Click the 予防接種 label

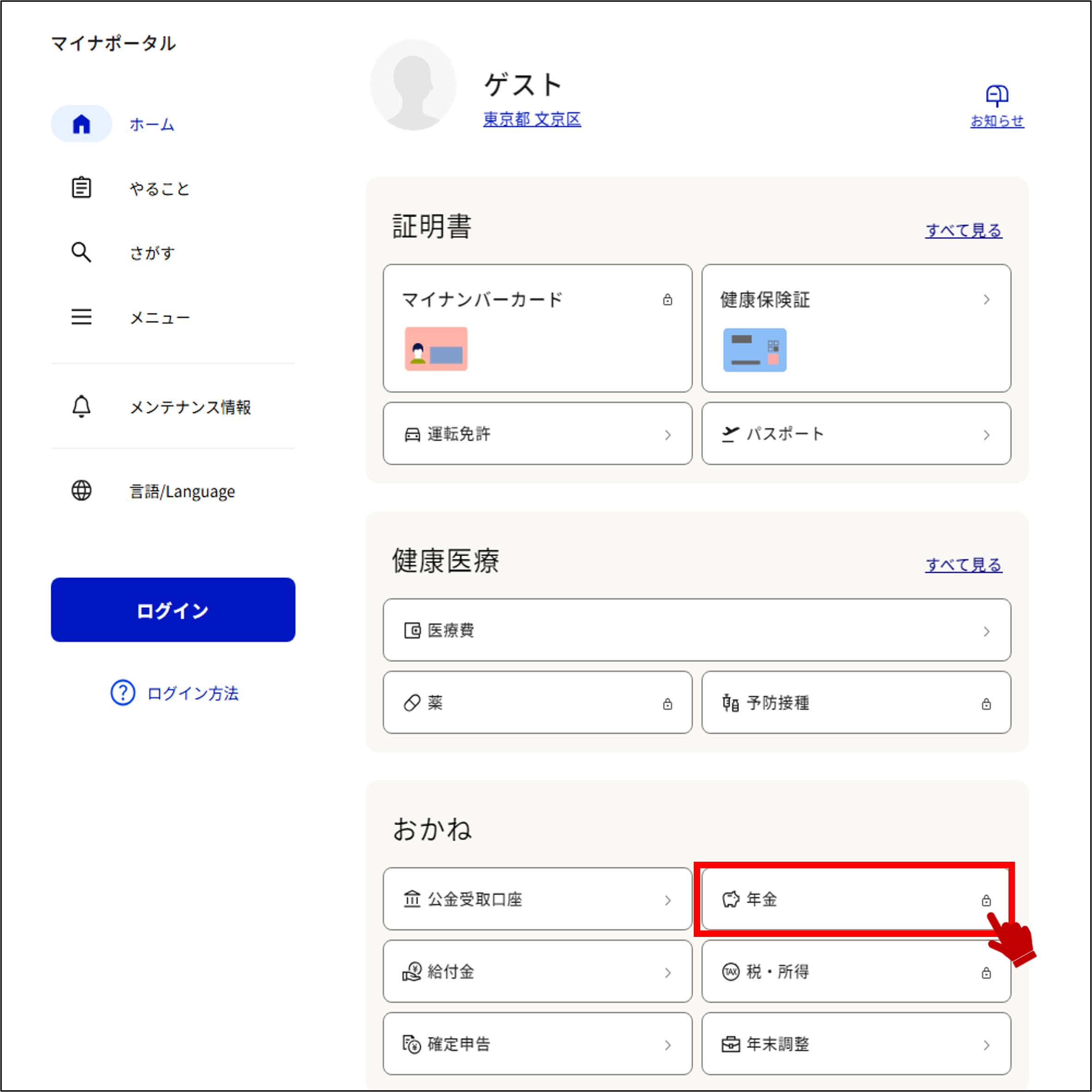(x=778, y=702)
